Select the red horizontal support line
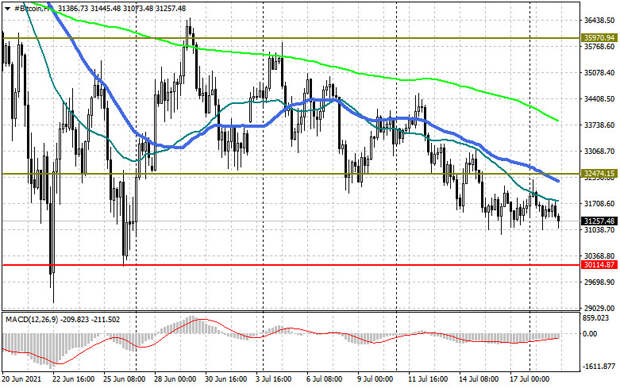The image size is (620, 388). (x=291, y=265)
